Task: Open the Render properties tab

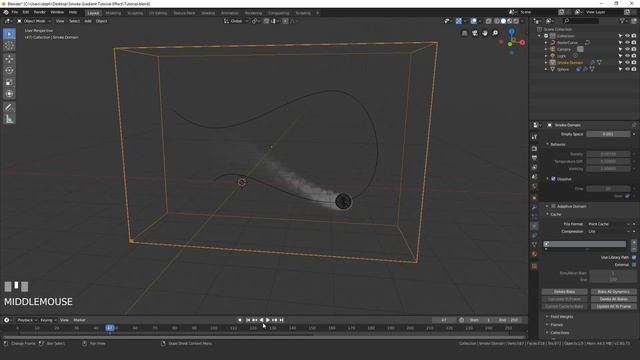Action: point(534,149)
